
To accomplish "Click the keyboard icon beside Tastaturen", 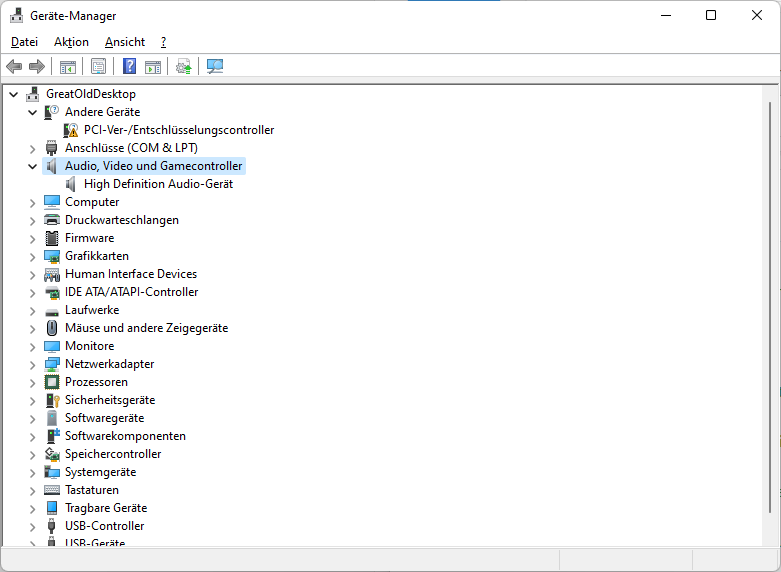I will tap(52, 490).
